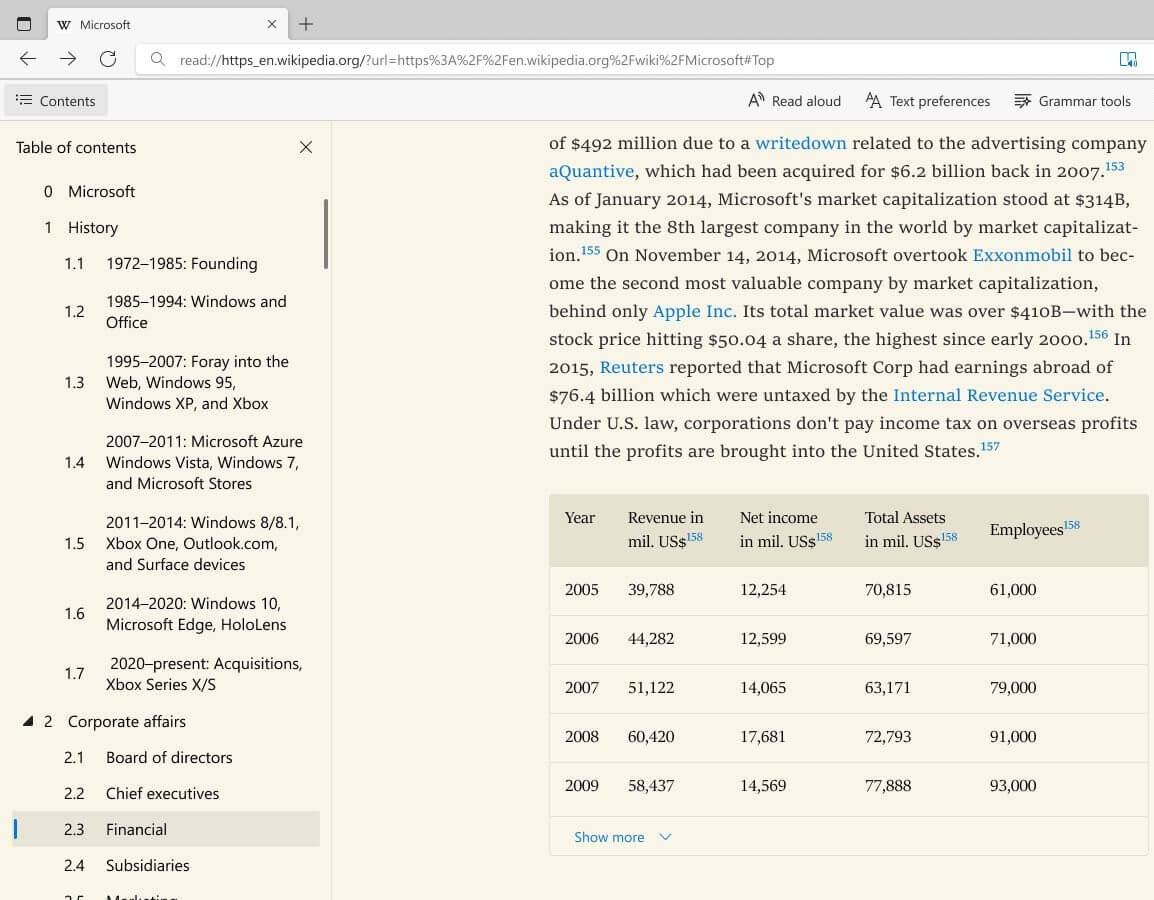Viewport: 1154px width, 900px height.
Task: Open citation 157 reference
Action: coord(990,446)
